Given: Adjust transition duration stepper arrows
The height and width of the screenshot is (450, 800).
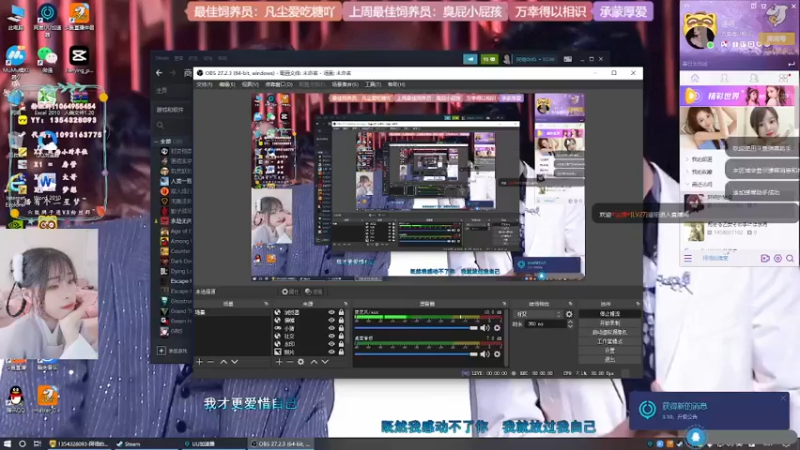Looking at the screenshot, I should [570, 324].
